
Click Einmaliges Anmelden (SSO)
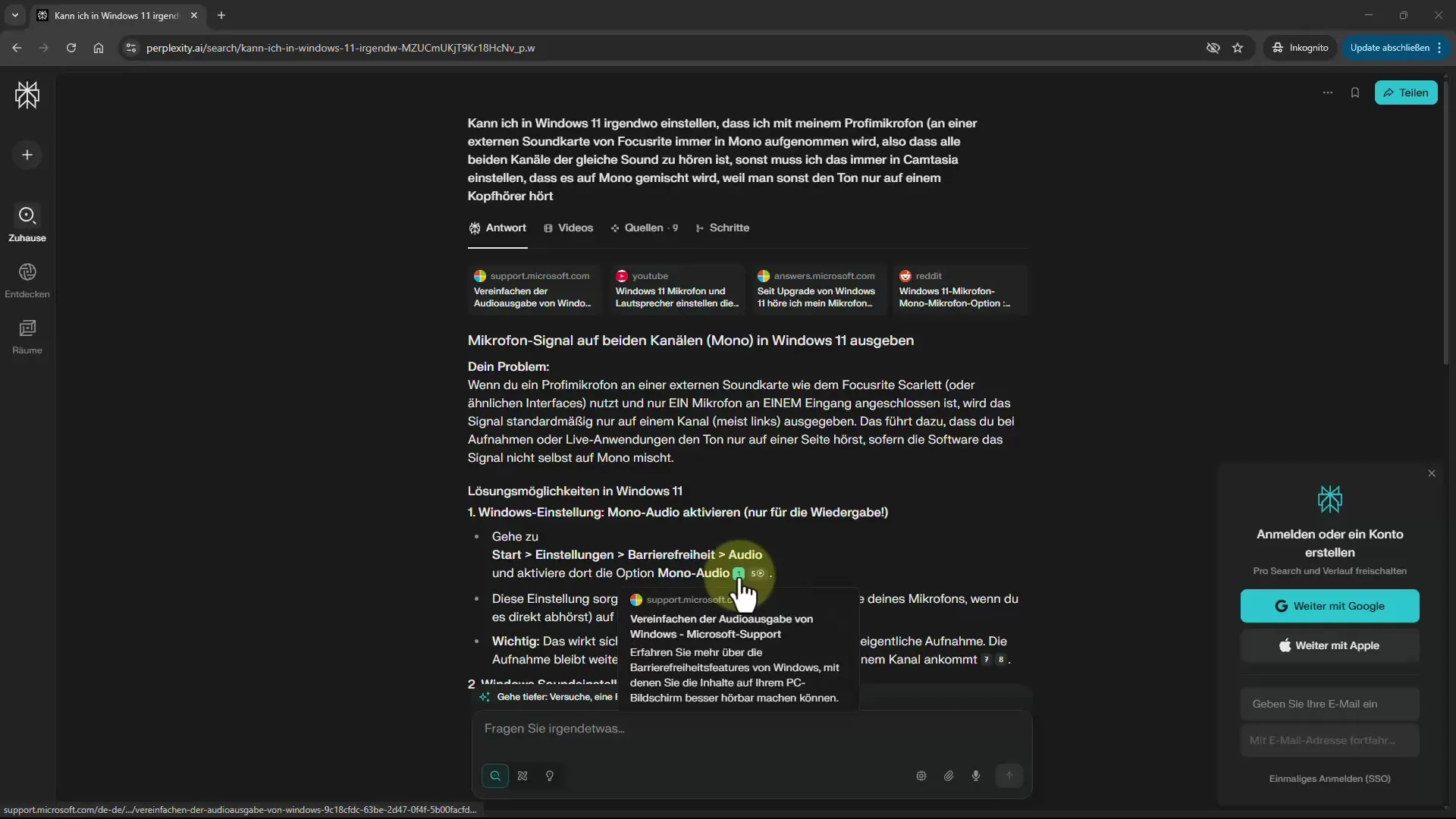[1330, 779]
